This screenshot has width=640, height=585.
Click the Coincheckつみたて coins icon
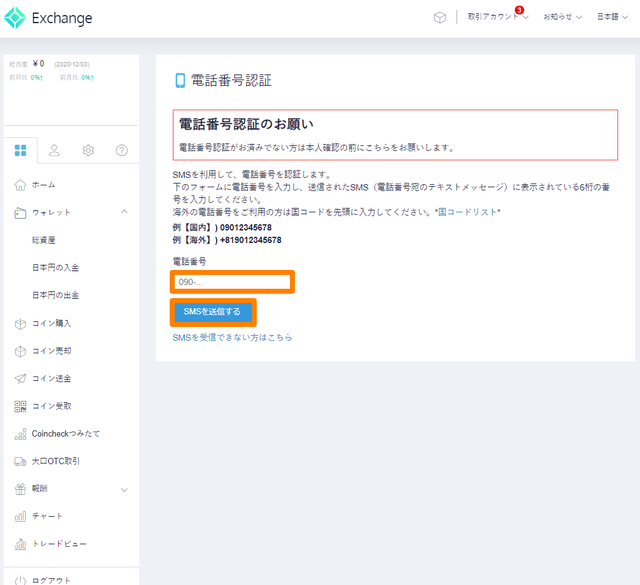pyautogui.click(x=20, y=434)
